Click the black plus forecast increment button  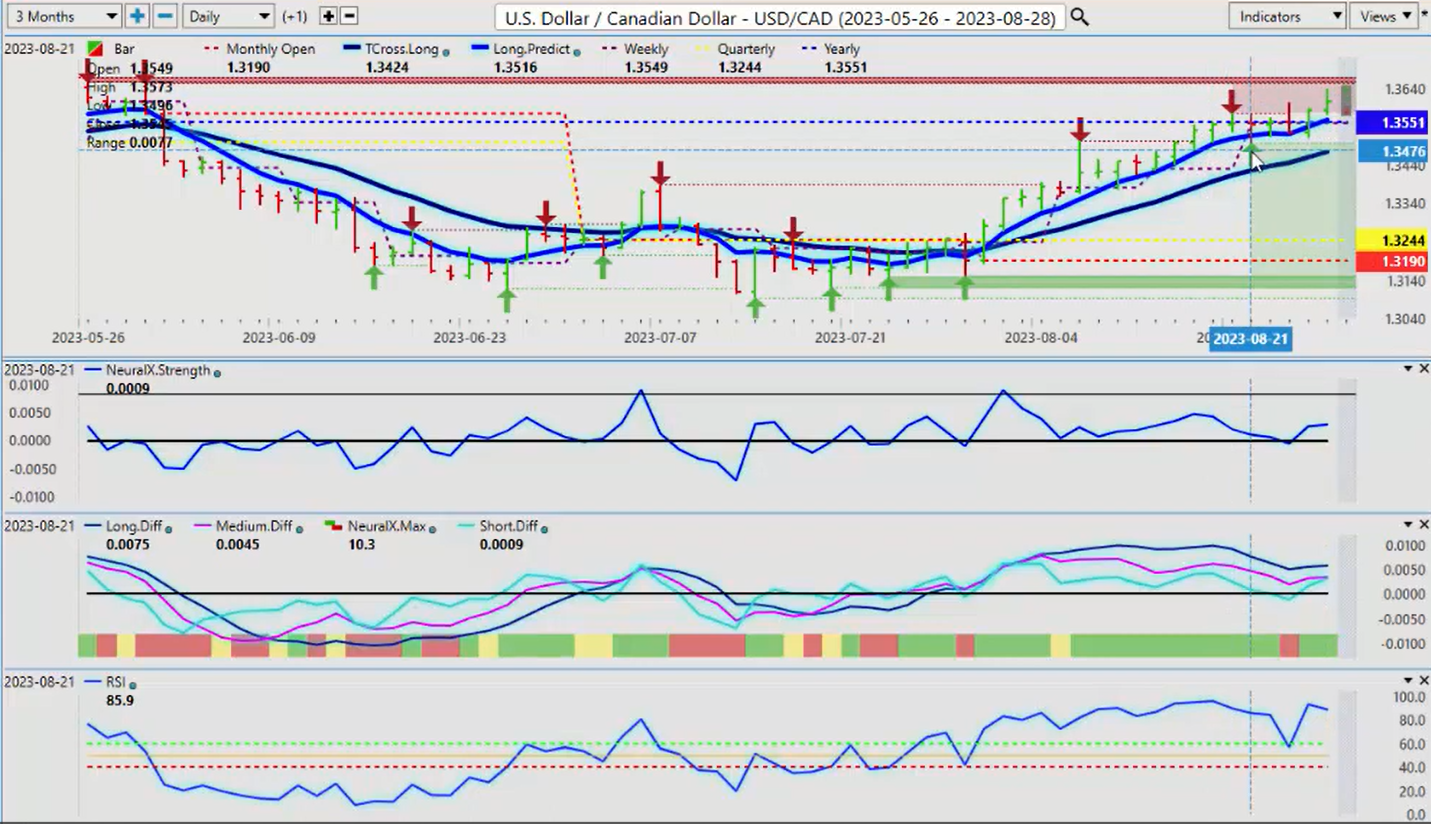coord(328,16)
